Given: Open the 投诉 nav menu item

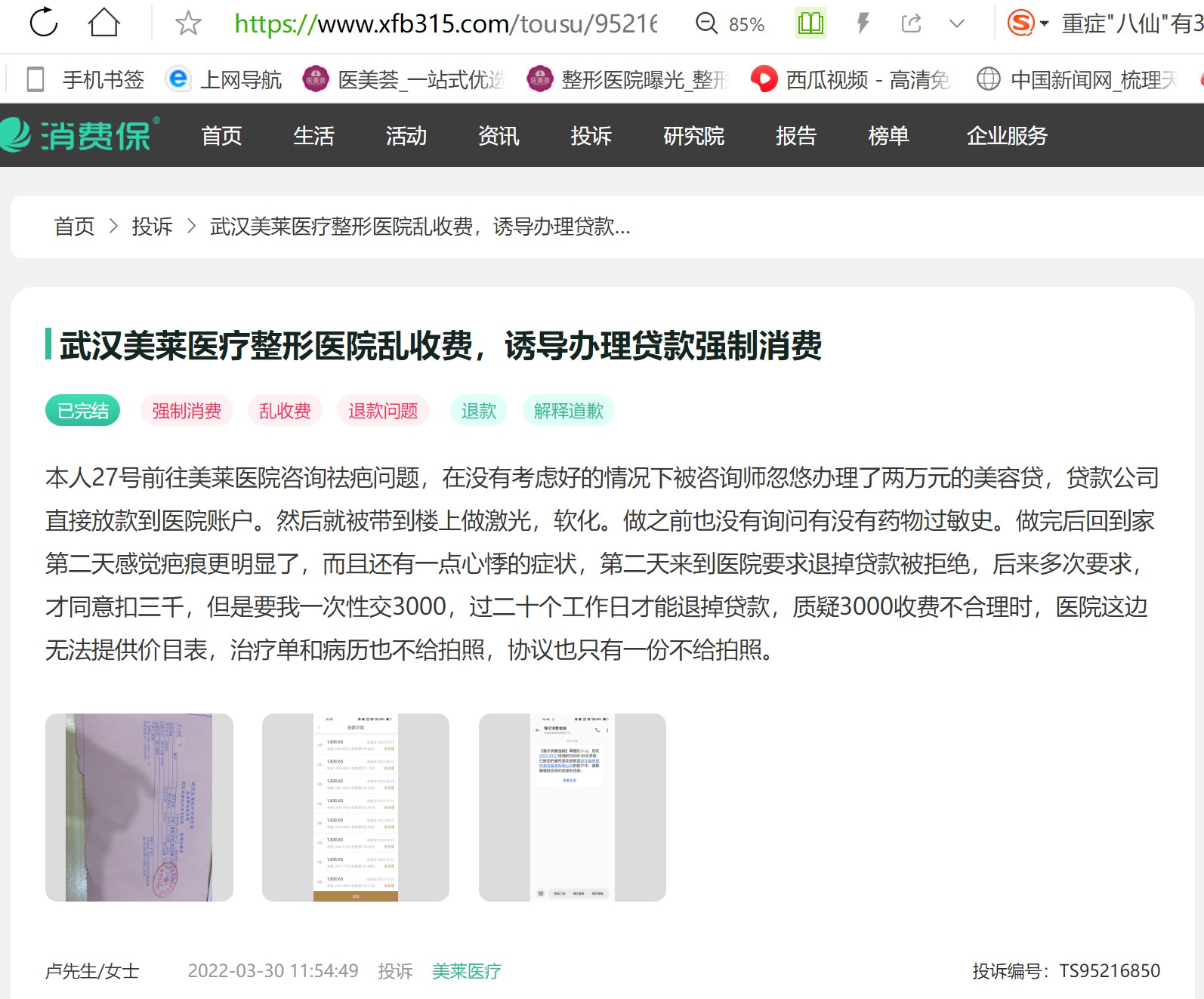Looking at the screenshot, I should tap(591, 136).
